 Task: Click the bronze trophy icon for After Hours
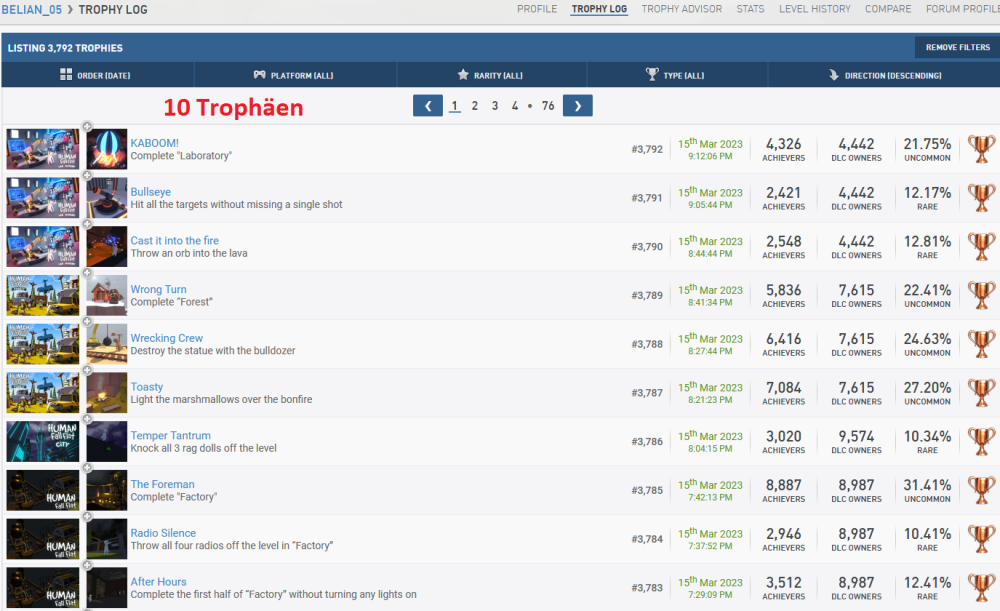[982, 588]
